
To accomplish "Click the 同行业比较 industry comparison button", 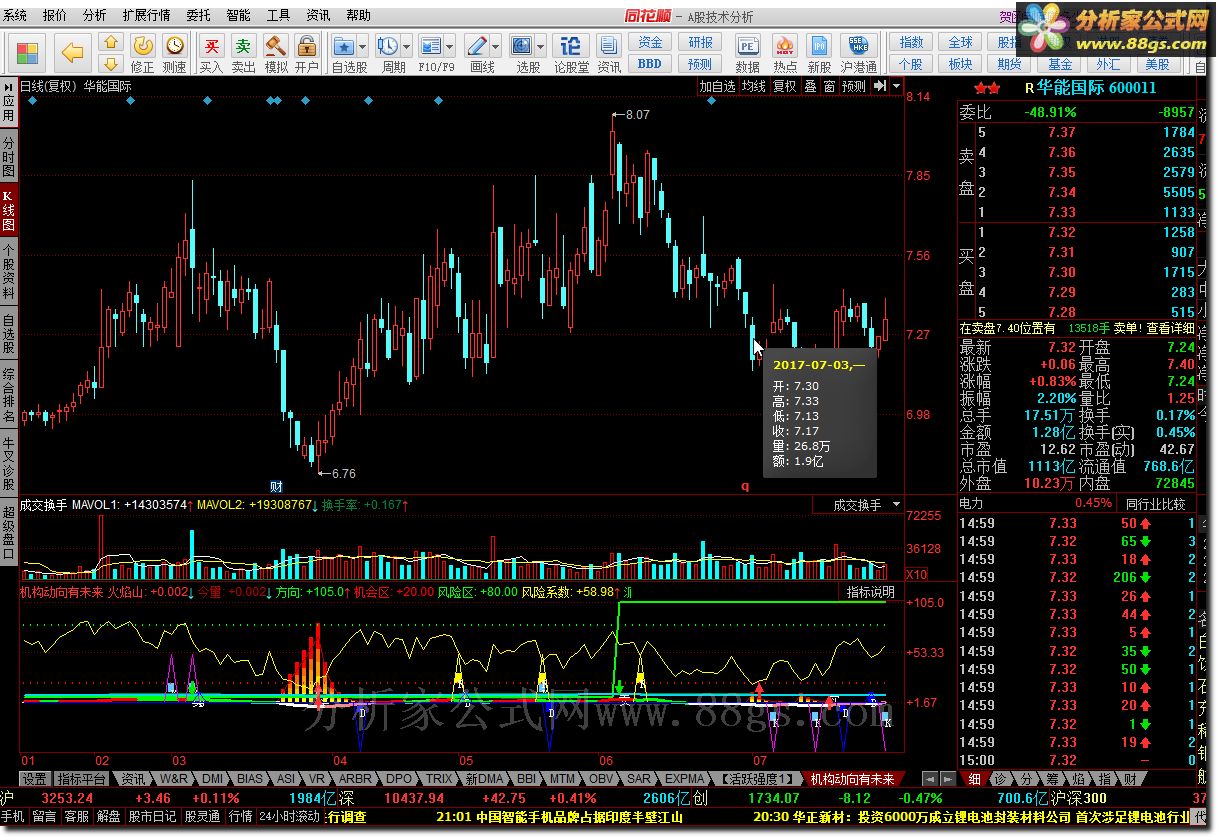I will [1155, 503].
